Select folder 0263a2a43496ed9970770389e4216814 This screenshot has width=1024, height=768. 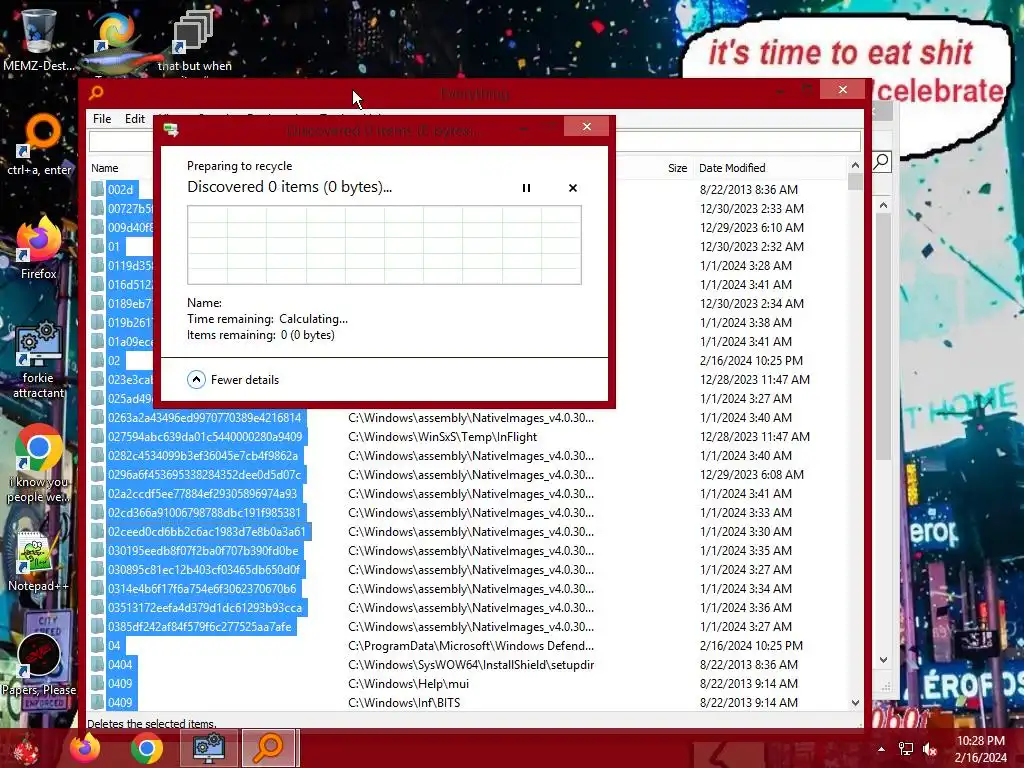coord(204,417)
